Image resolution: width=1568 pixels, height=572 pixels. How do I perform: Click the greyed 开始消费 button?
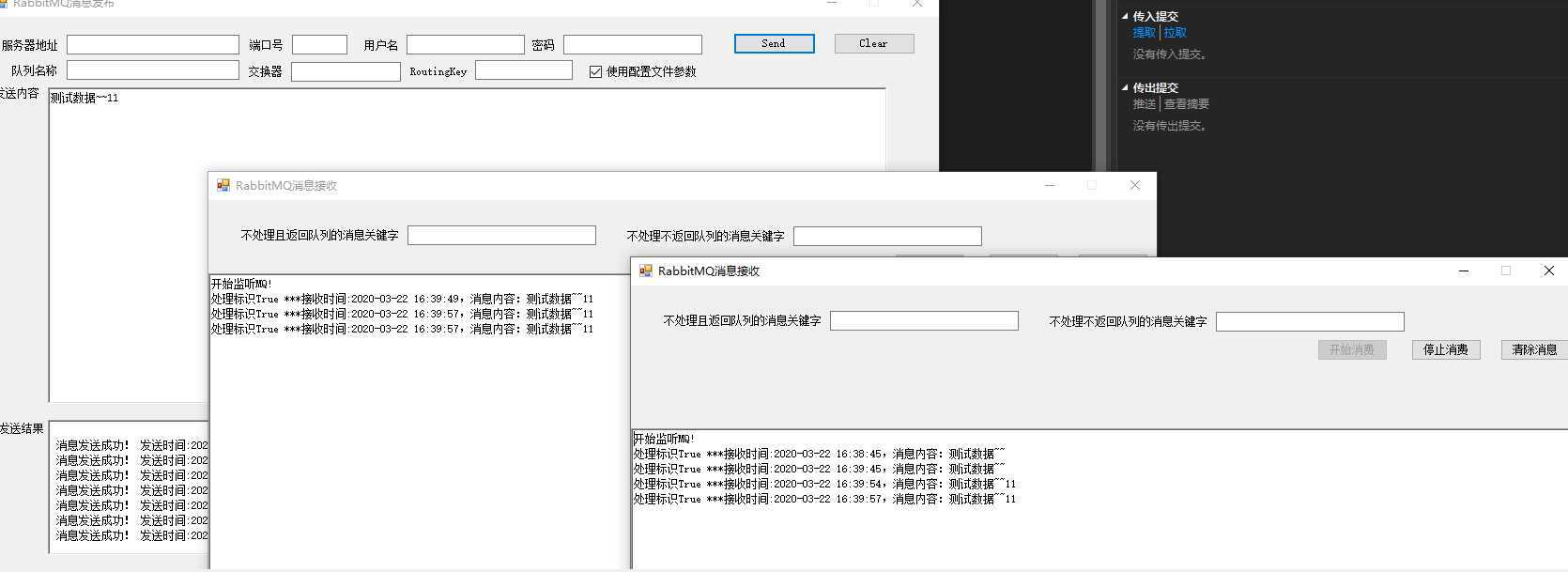(x=1352, y=349)
